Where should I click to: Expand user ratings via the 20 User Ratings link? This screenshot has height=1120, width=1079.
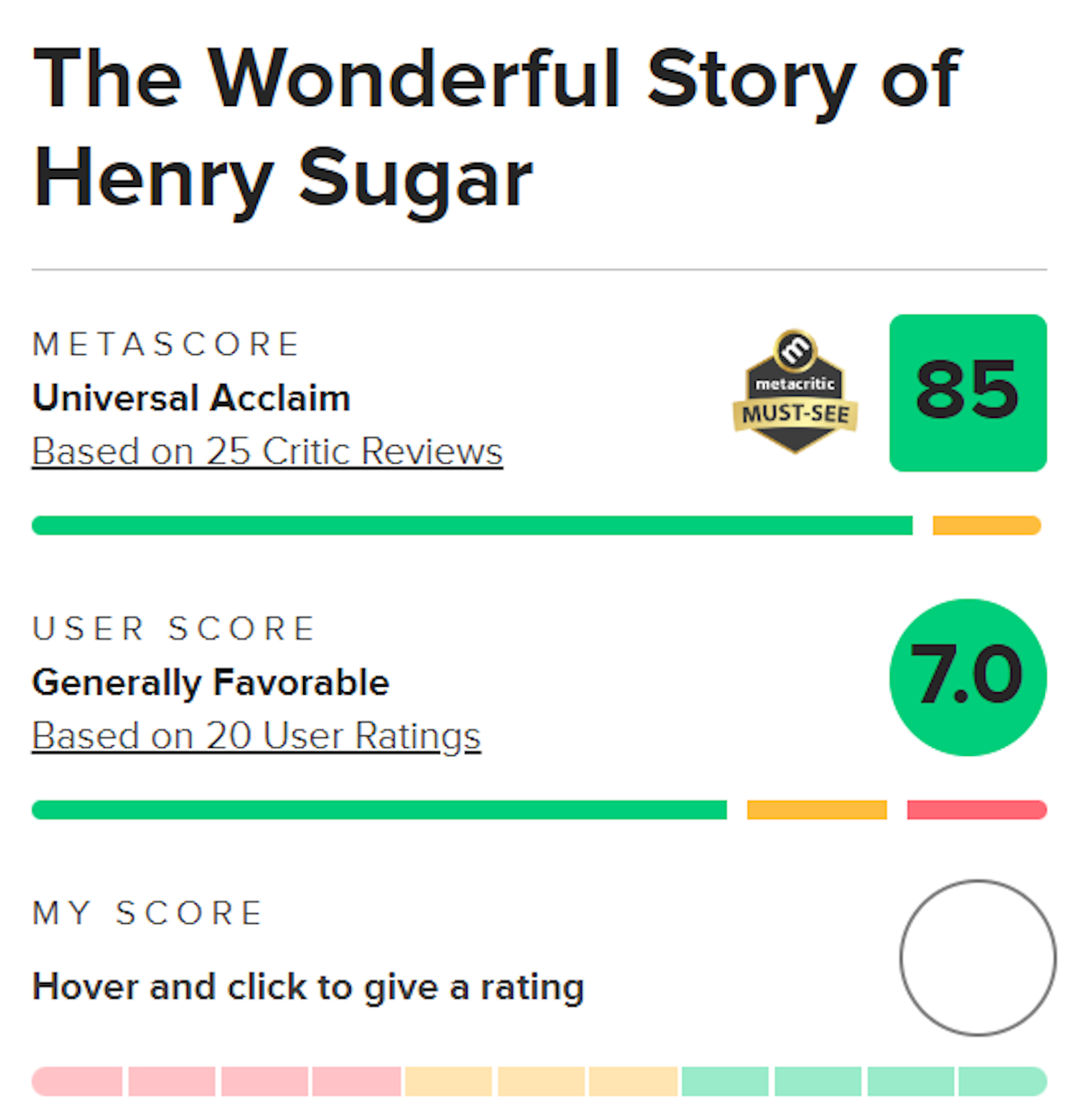[255, 734]
